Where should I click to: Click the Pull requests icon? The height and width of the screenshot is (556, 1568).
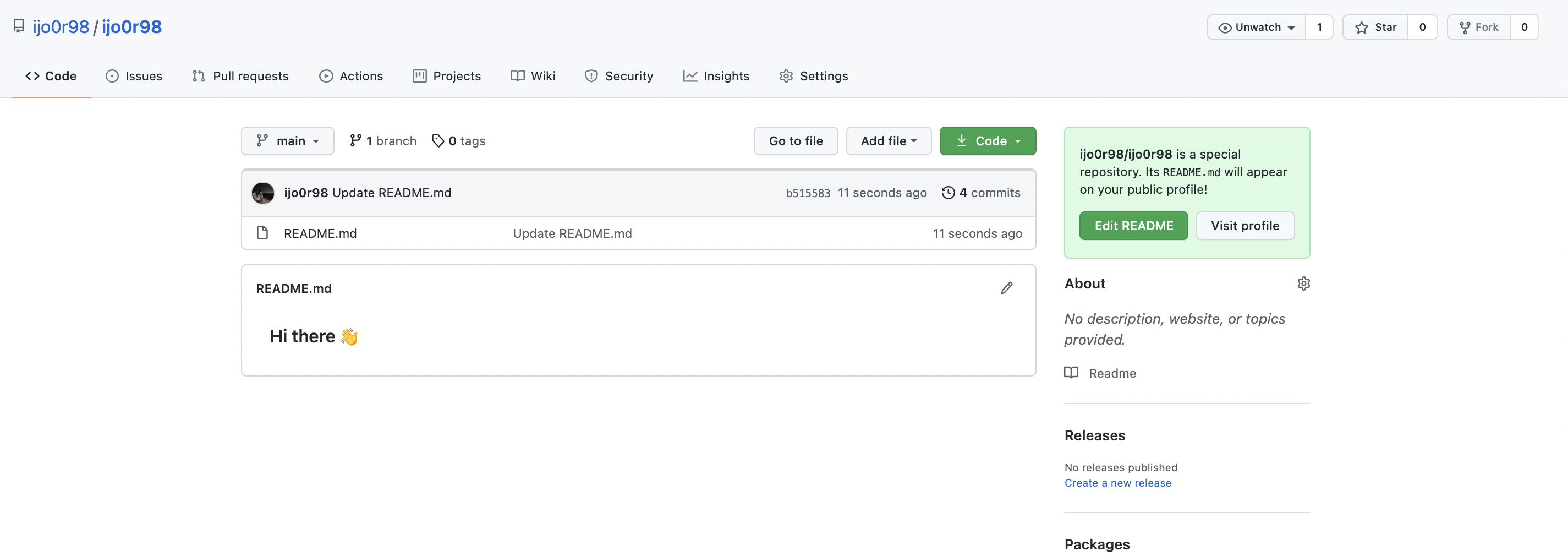pyautogui.click(x=199, y=76)
